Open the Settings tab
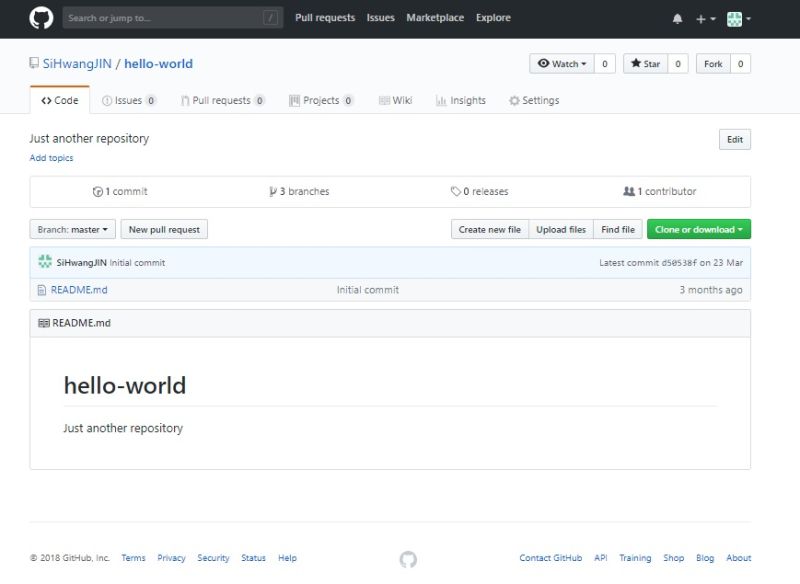The height and width of the screenshot is (584, 800). click(534, 100)
